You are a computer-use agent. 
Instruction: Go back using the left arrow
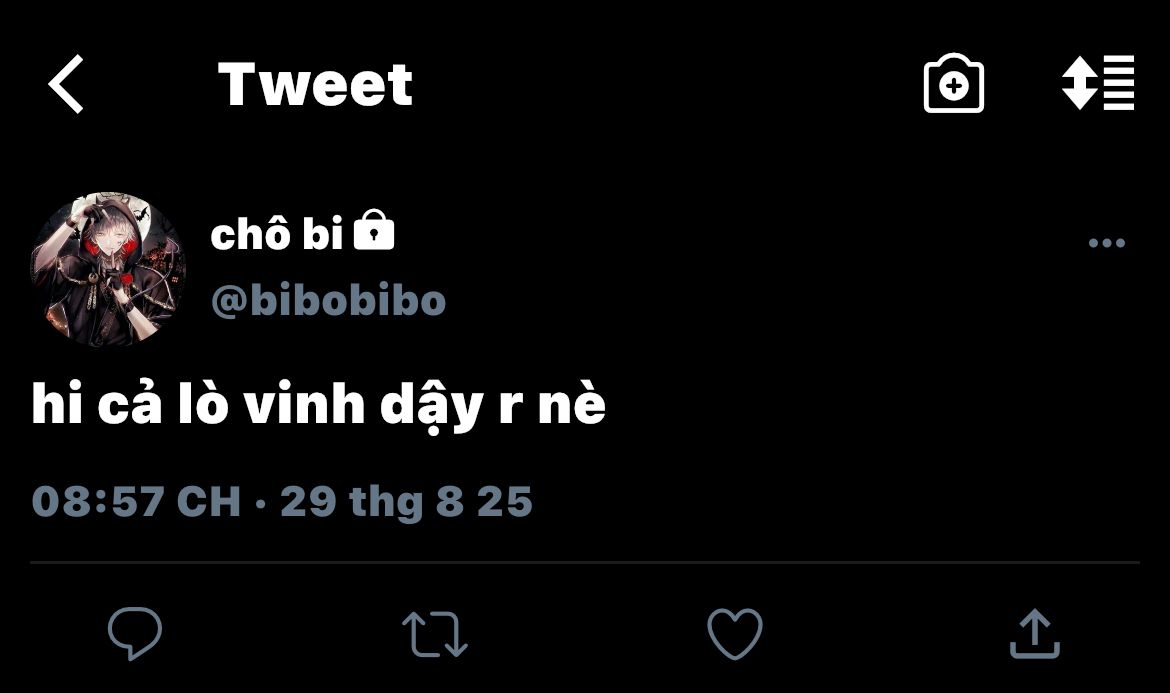coord(66,84)
